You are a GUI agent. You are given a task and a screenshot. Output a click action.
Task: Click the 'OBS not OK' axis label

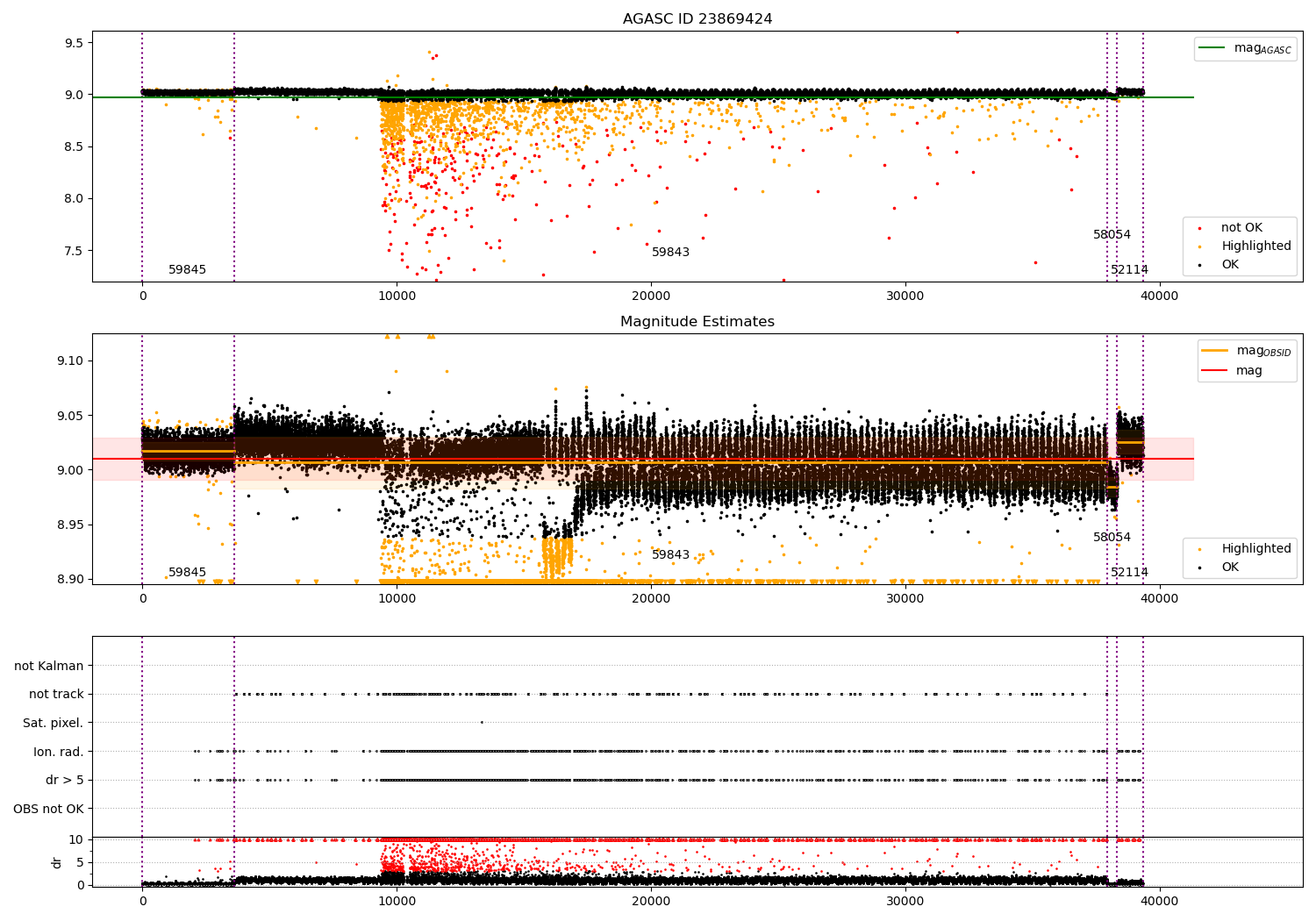pyautogui.click(x=48, y=809)
